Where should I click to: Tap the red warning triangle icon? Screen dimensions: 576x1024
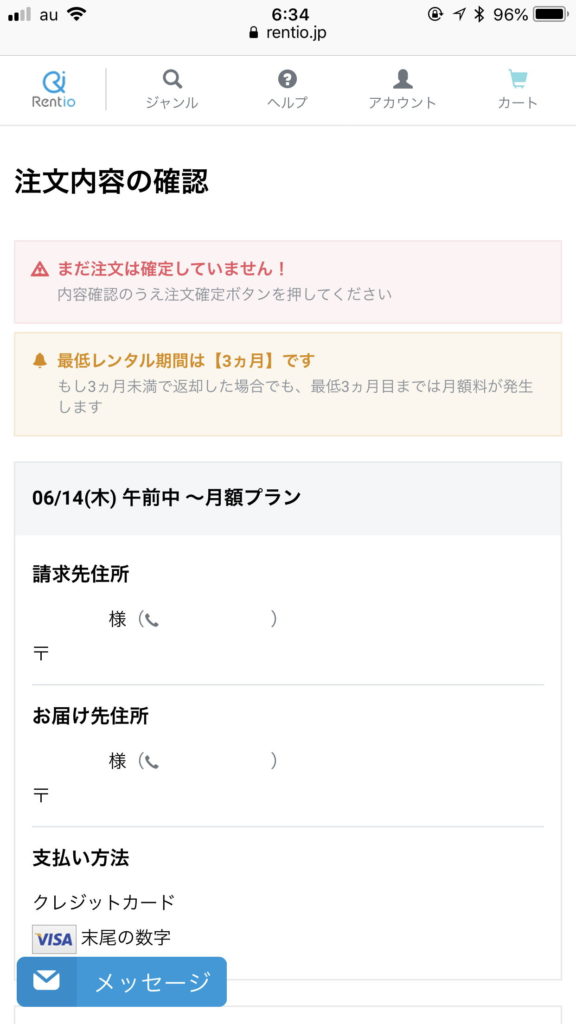pyautogui.click(x=40, y=268)
